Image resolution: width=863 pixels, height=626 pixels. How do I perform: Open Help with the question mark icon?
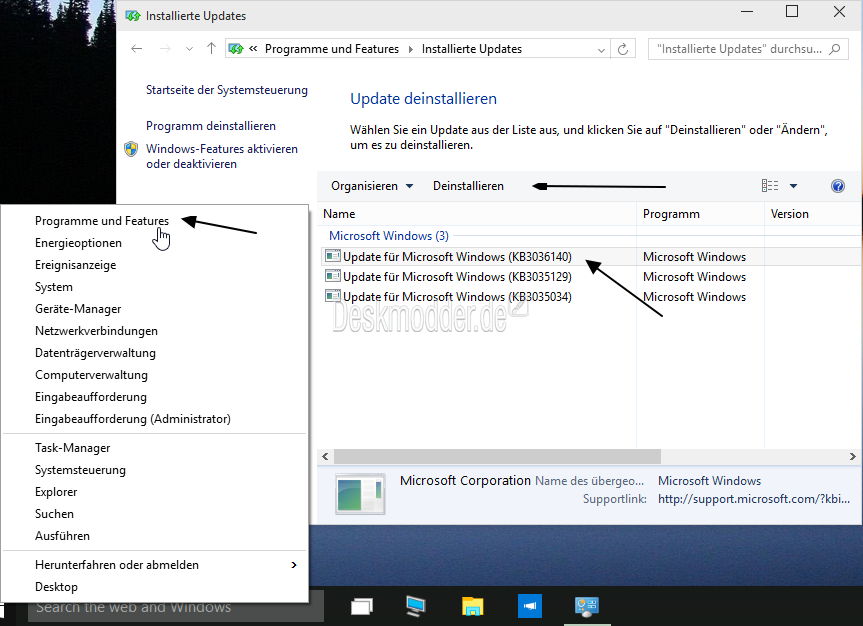point(838,186)
